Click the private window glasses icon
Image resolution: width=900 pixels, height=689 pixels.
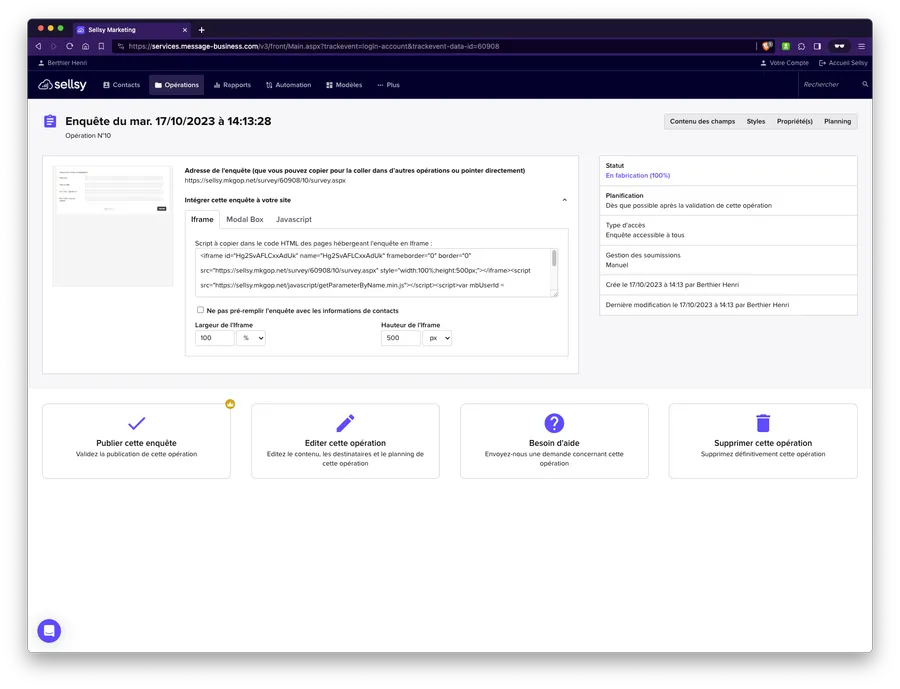(x=839, y=46)
